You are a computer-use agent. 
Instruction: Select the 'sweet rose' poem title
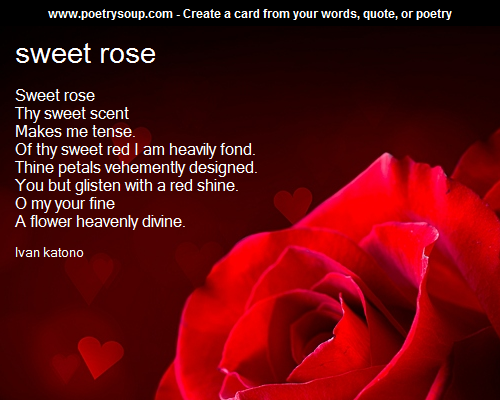pos(85,53)
